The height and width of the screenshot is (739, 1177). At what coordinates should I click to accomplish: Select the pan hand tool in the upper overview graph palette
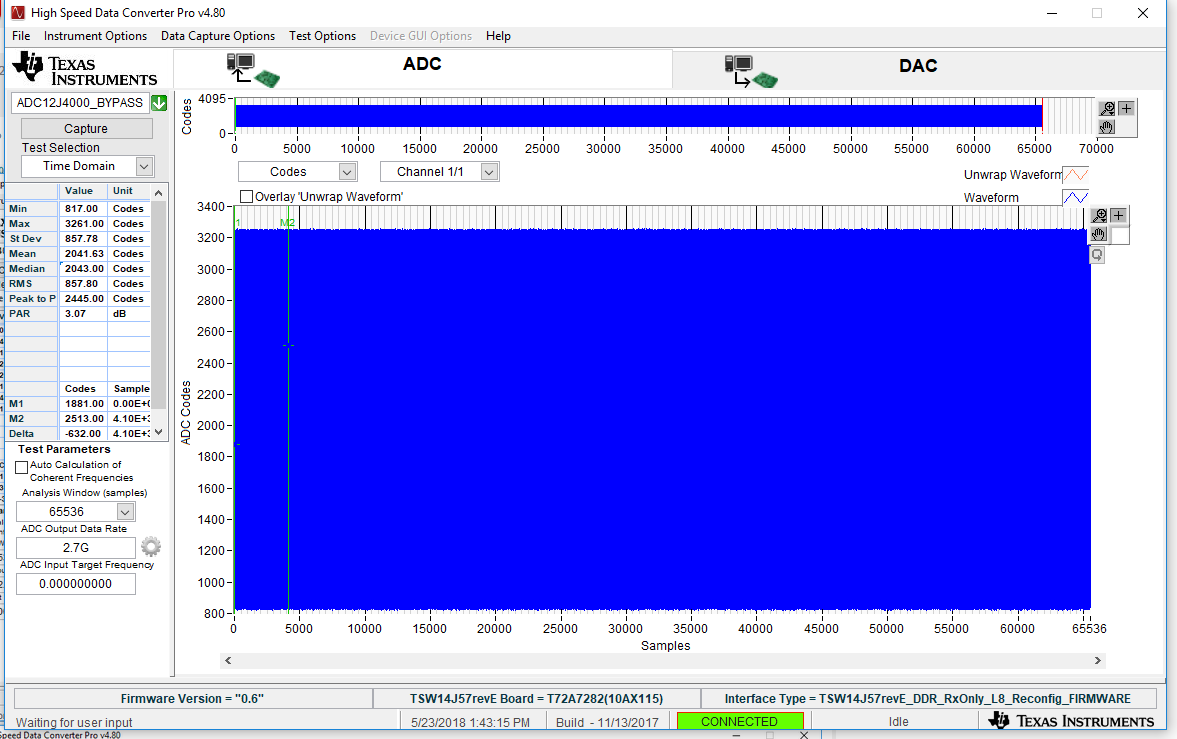tap(1106, 127)
